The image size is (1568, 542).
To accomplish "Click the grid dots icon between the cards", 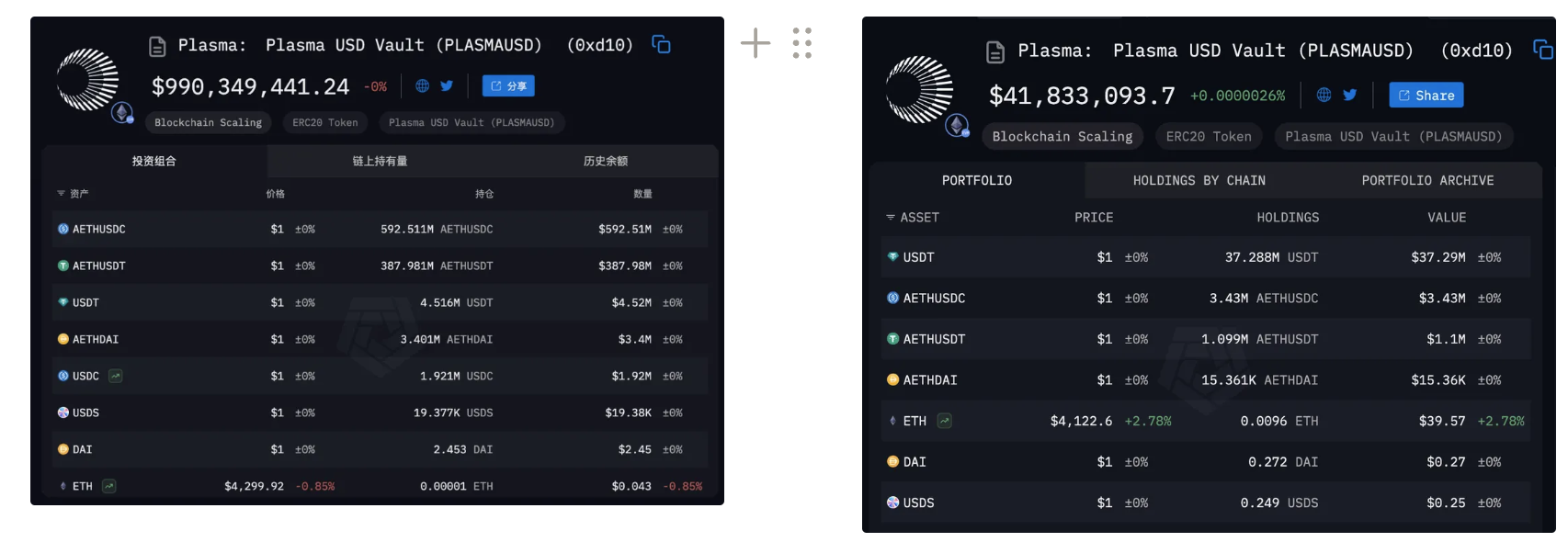I will click(x=801, y=42).
